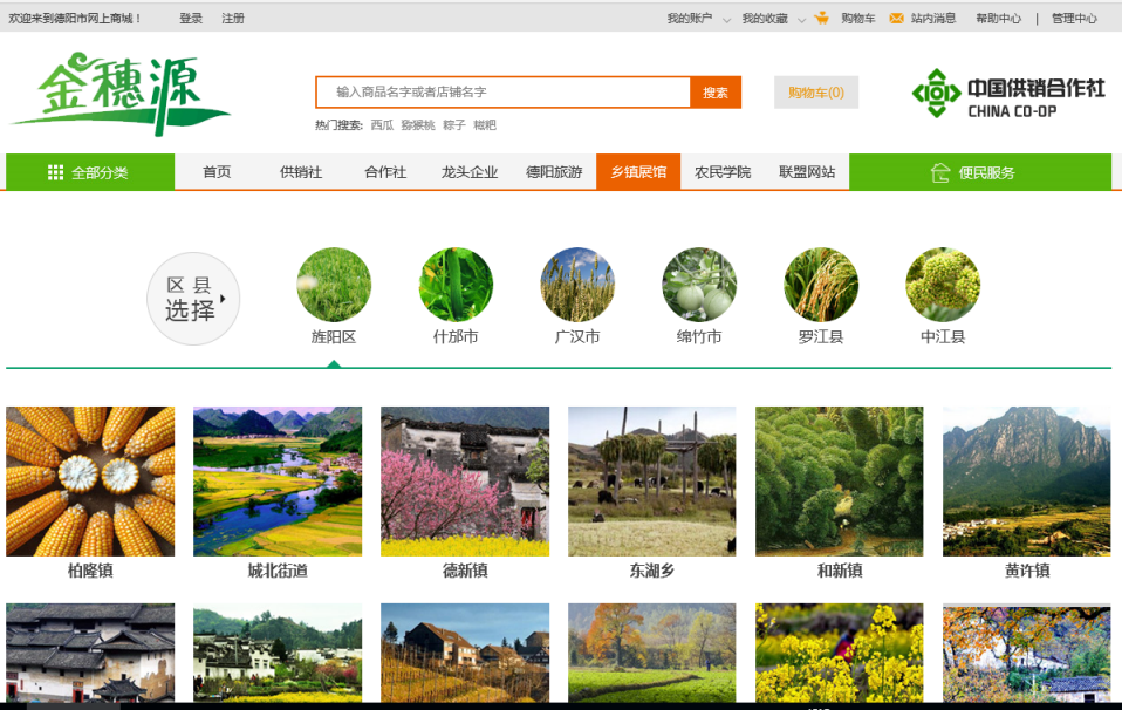
Task: Click the house icon beside 便民服务
Action: (x=939, y=173)
